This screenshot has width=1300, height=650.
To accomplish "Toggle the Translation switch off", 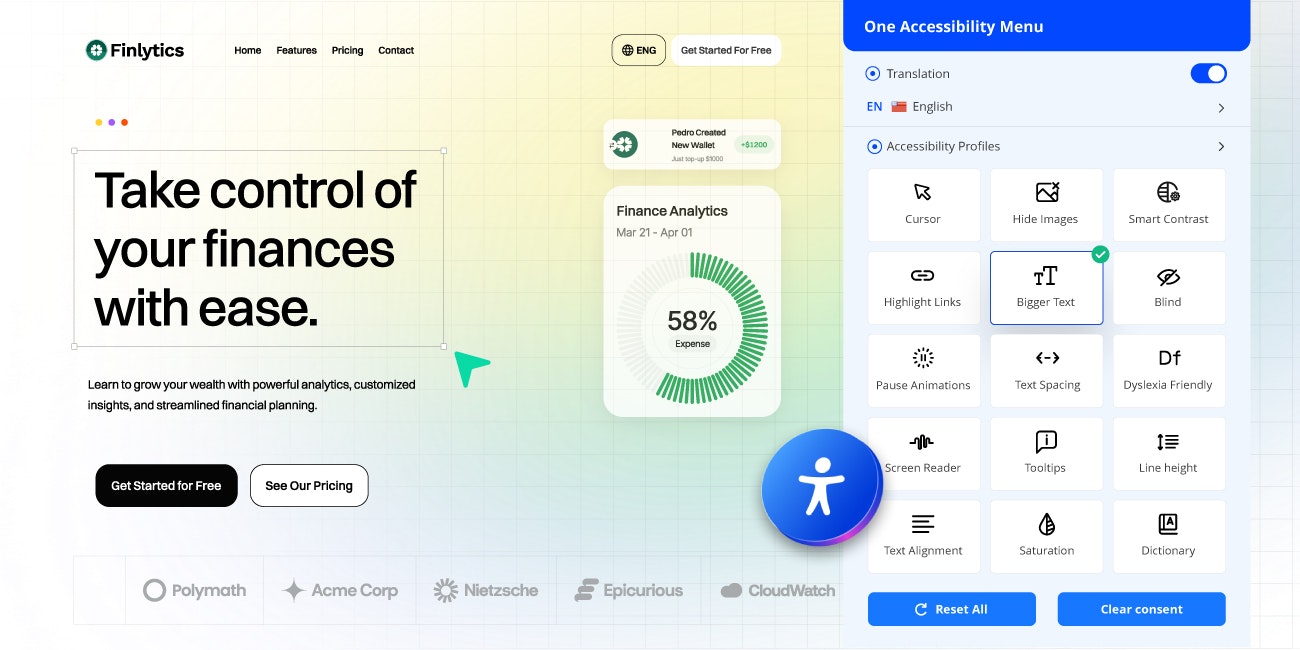I will coord(1208,73).
